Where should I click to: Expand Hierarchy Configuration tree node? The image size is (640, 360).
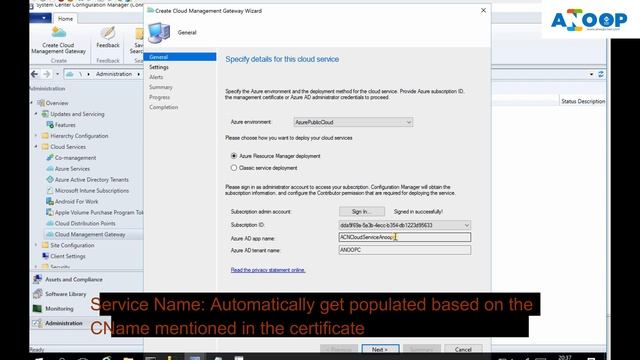click(36, 136)
